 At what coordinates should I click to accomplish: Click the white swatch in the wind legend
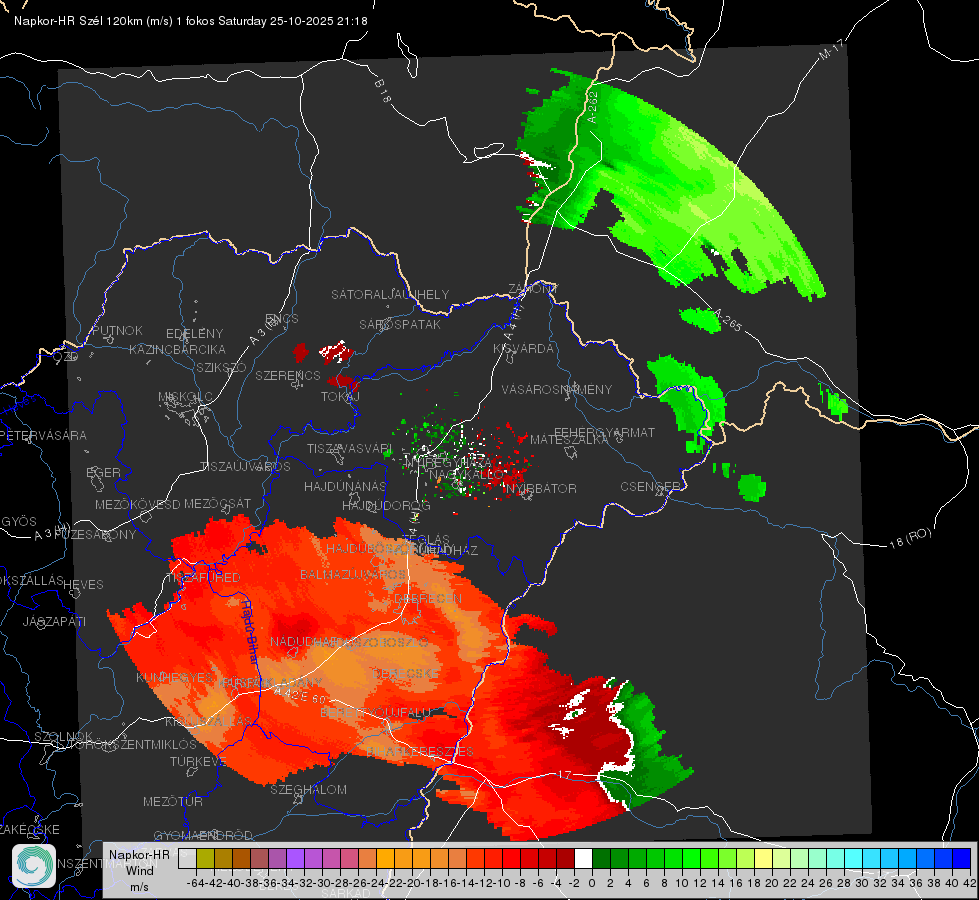point(583,858)
